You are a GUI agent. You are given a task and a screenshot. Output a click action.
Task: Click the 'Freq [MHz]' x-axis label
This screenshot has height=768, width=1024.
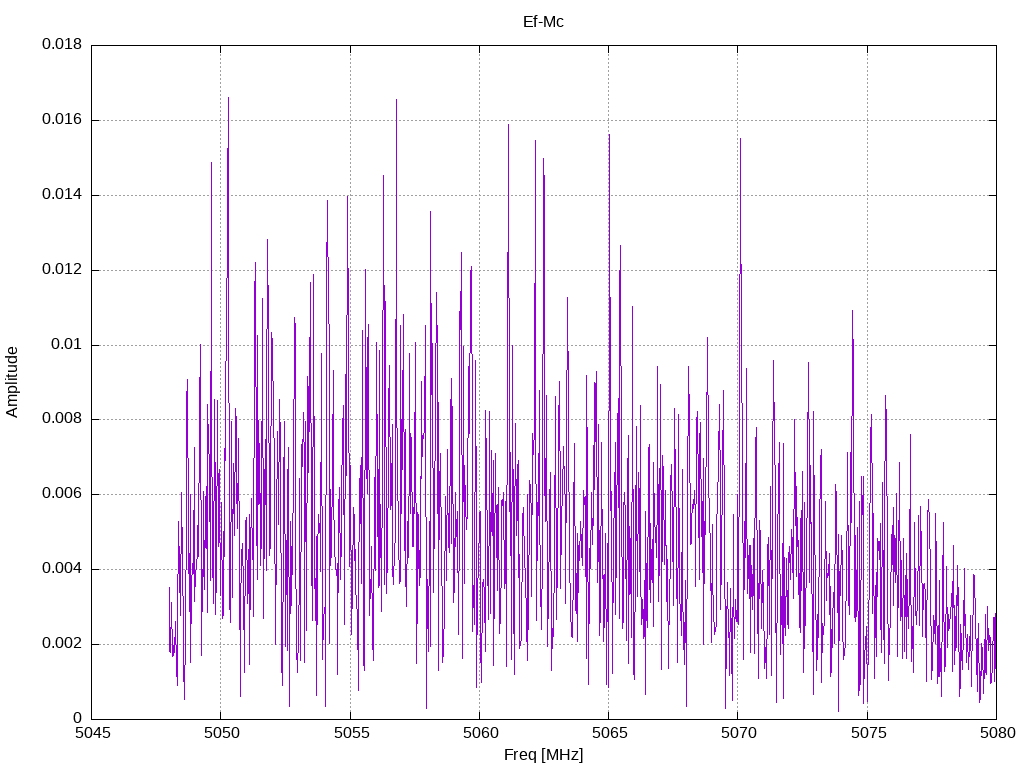[x=543, y=755]
